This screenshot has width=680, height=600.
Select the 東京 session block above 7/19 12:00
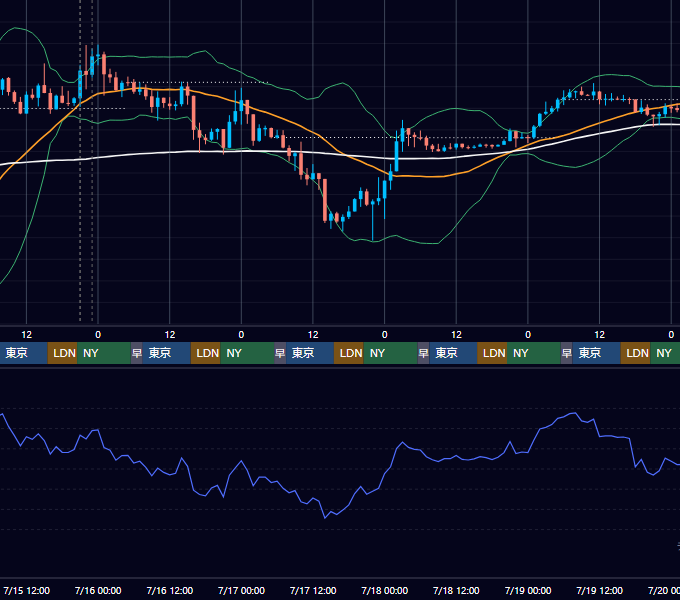click(x=597, y=353)
